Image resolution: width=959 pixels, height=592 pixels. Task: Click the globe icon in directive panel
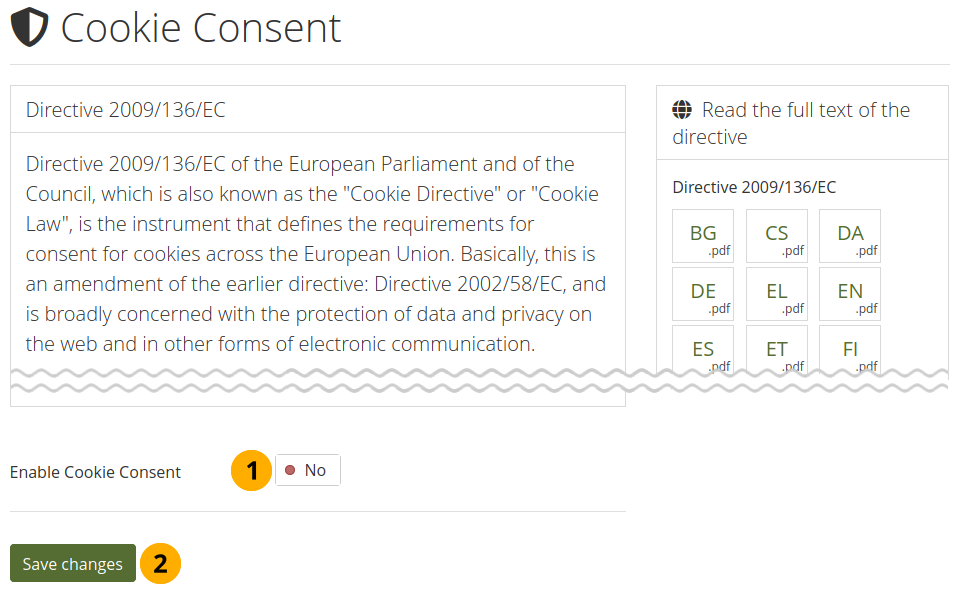[x=682, y=110]
